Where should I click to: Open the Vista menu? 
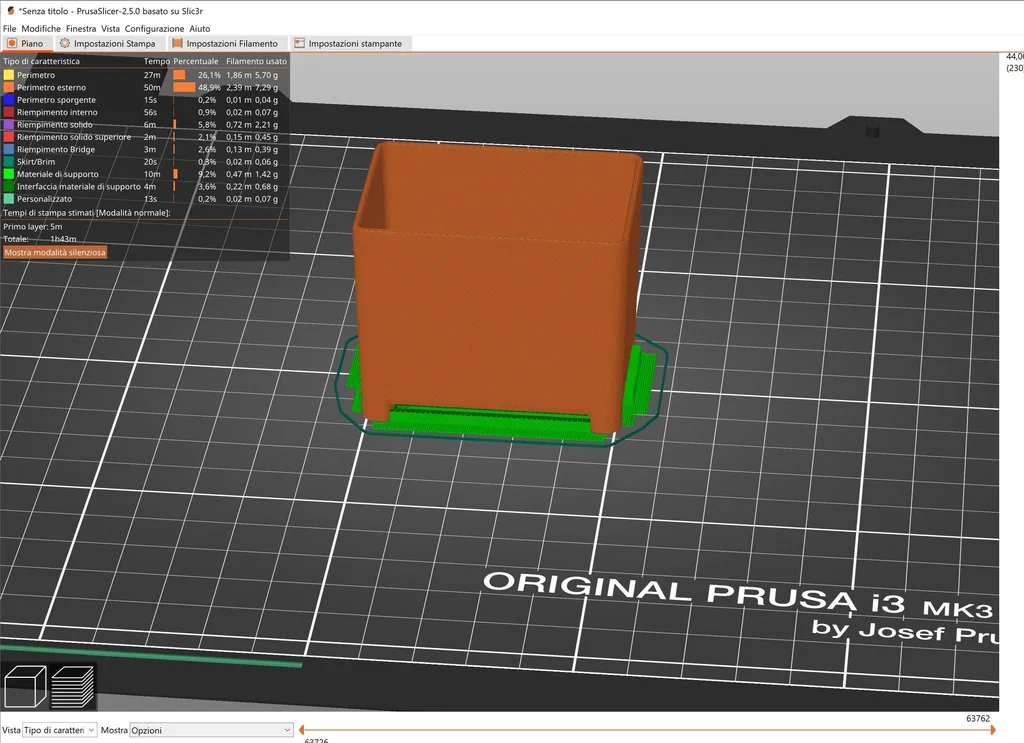[x=110, y=29]
